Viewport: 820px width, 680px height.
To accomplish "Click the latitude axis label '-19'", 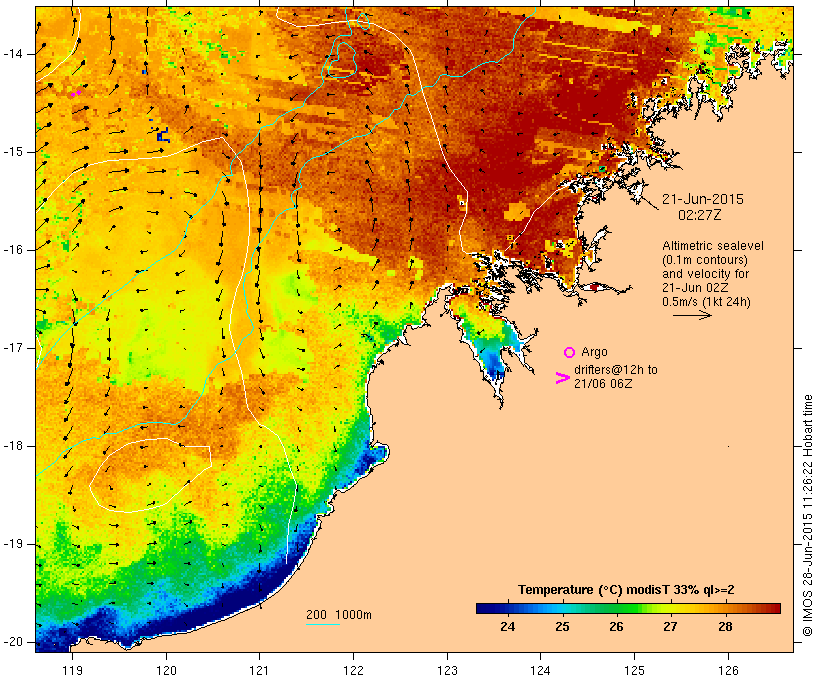I will click(x=13, y=544).
